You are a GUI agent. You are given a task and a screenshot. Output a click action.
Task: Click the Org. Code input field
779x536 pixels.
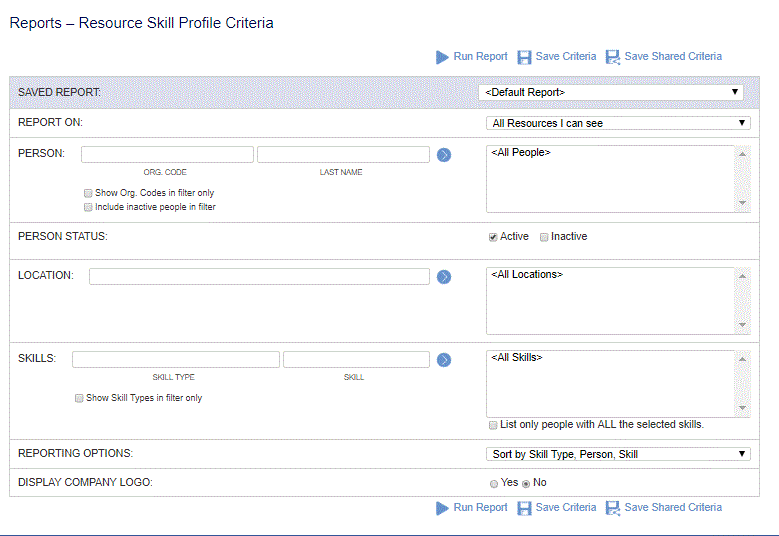tap(167, 154)
